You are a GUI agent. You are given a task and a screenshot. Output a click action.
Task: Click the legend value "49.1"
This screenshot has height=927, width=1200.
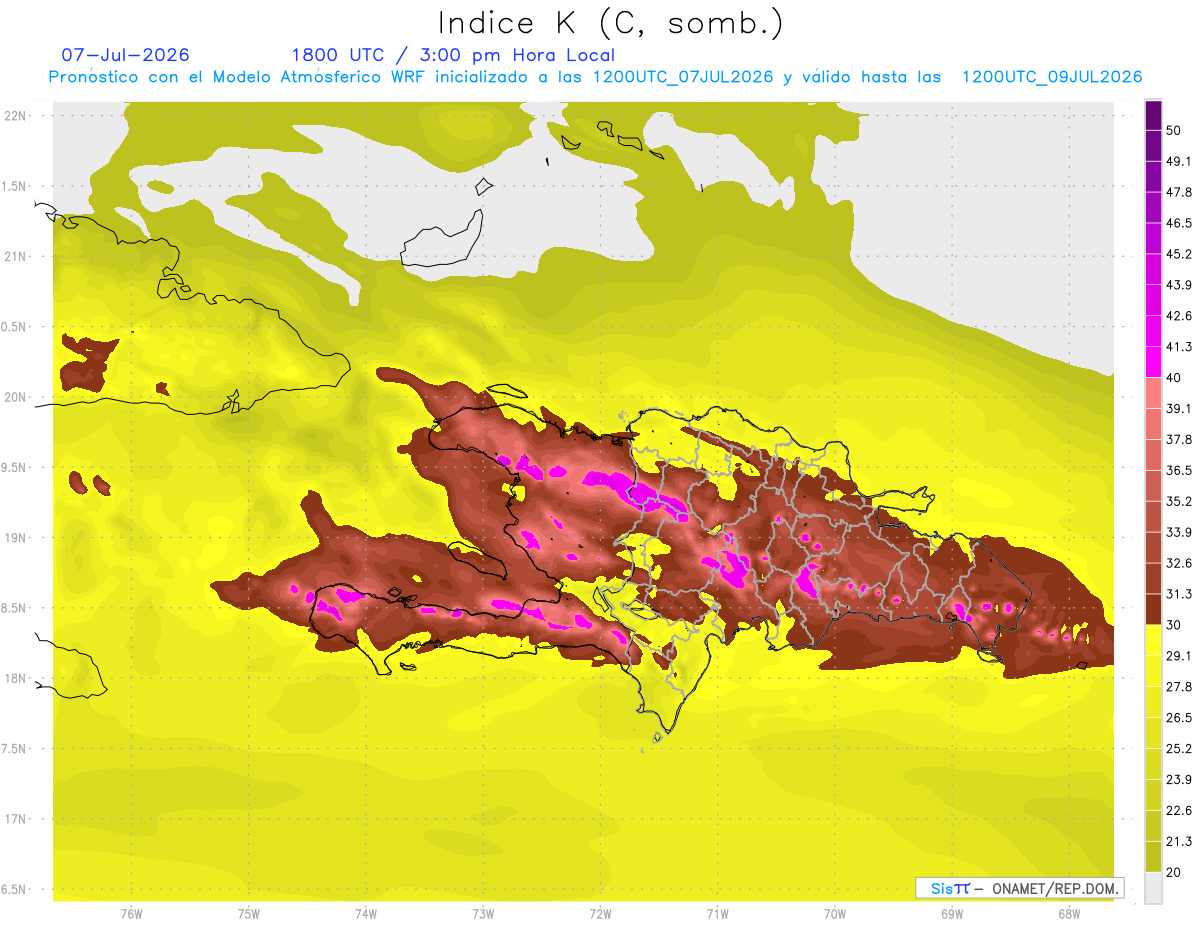(x=1178, y=161)
